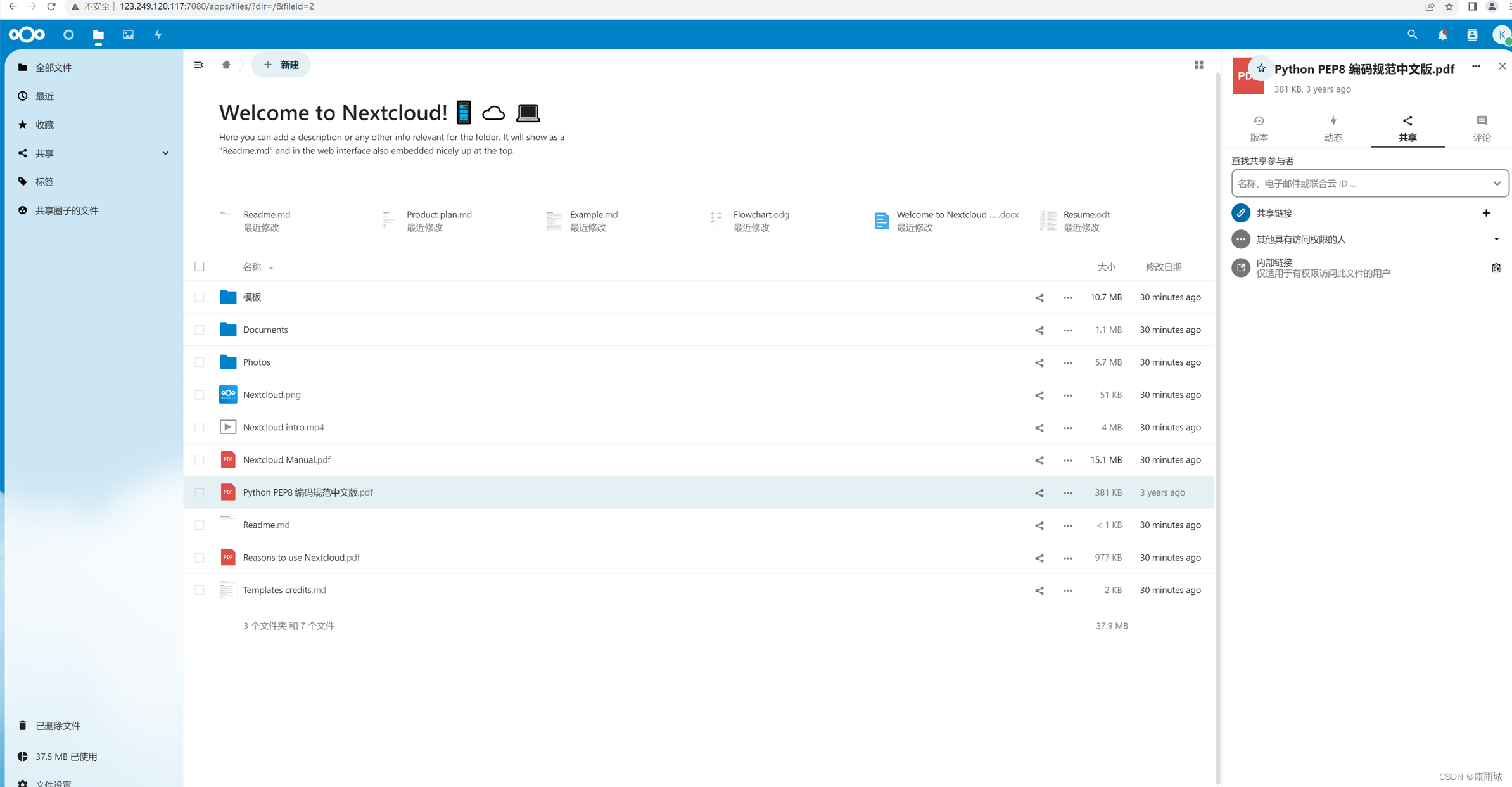Image resolution: width=1512 pixels, height=787 pixels.
Task: Bookmark this page star in address bar
Action: (1449, 6)
